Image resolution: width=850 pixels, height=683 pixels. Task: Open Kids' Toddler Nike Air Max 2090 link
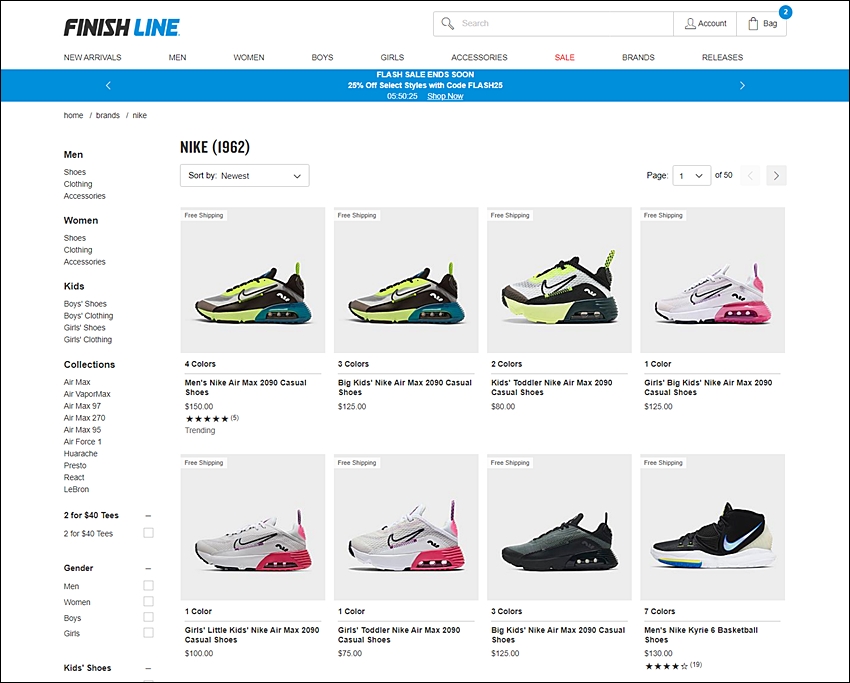point(552,388)
